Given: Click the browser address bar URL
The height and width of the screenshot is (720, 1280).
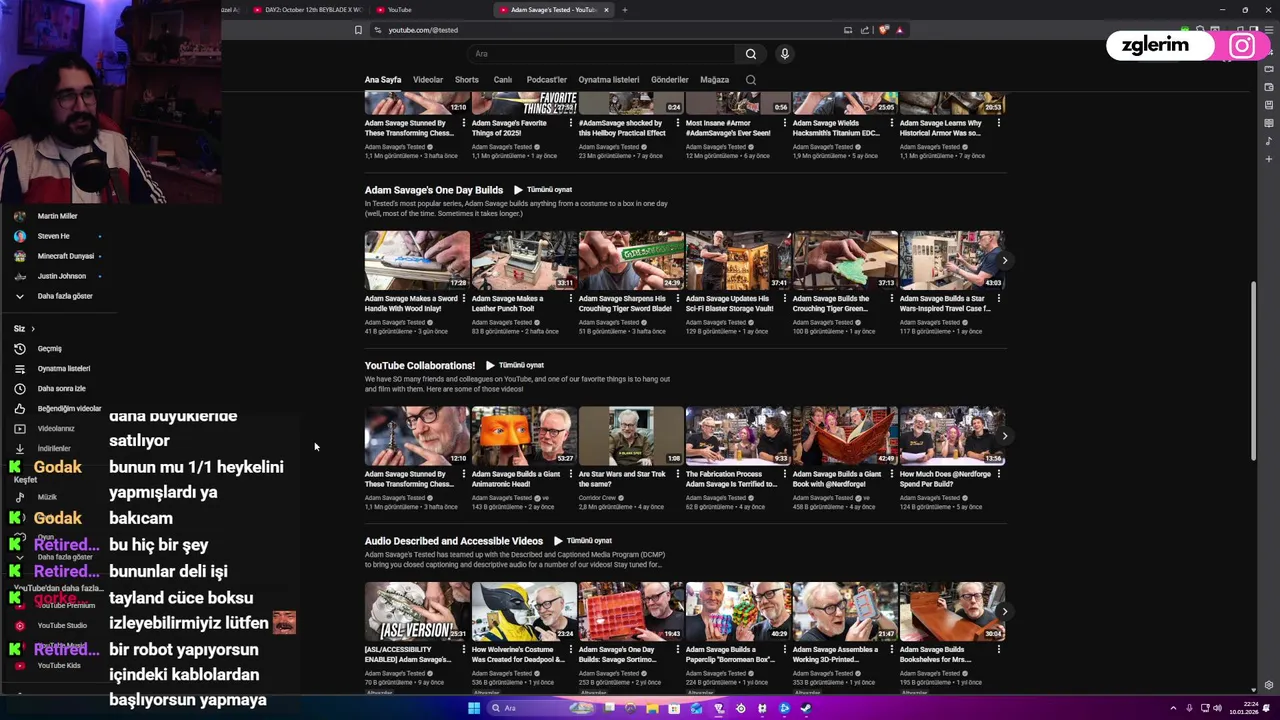Looking at the screenshot, I should pos(423,30).
